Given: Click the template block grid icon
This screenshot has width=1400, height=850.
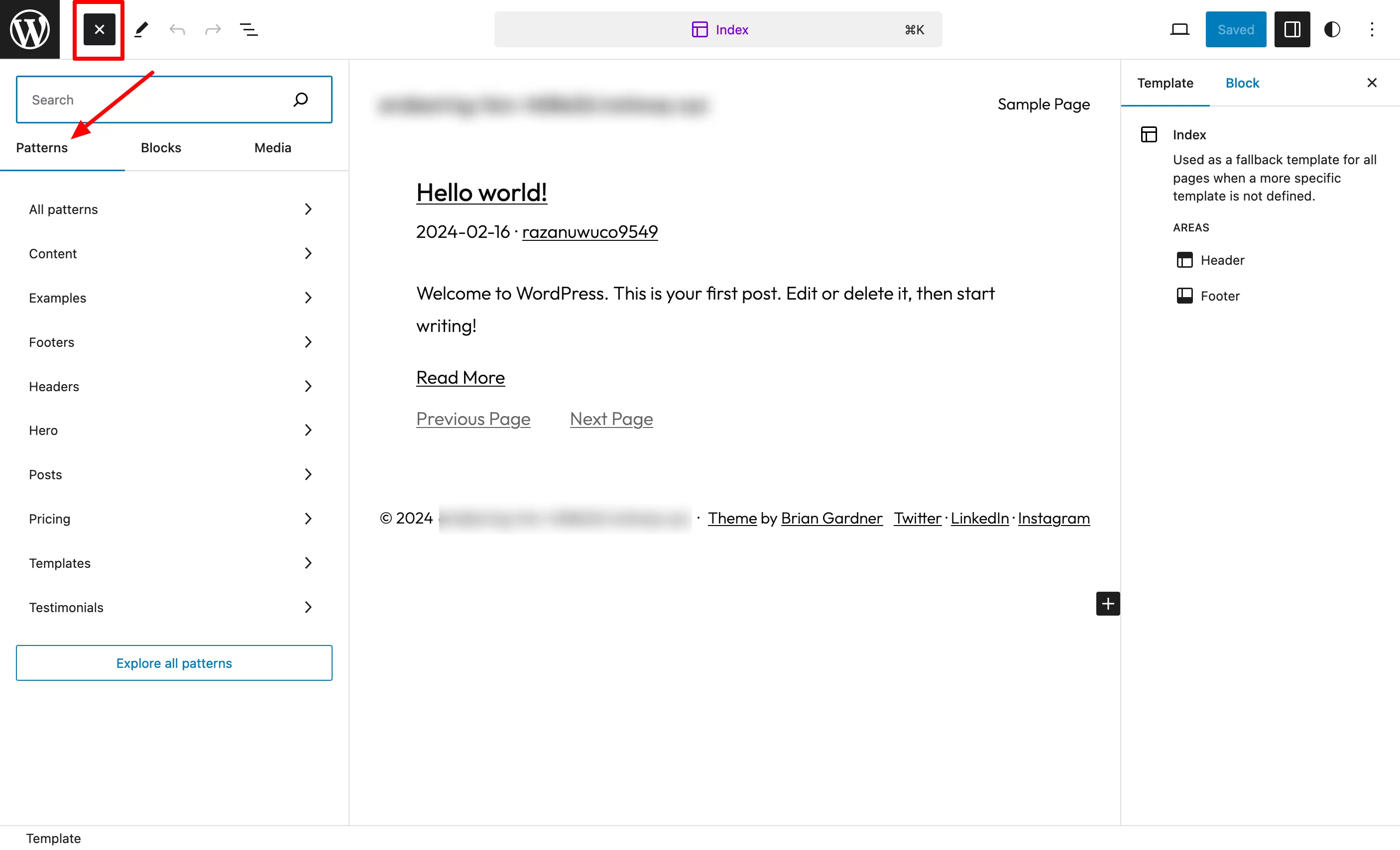Looking at the screenshot, I should click(1148, 134).
